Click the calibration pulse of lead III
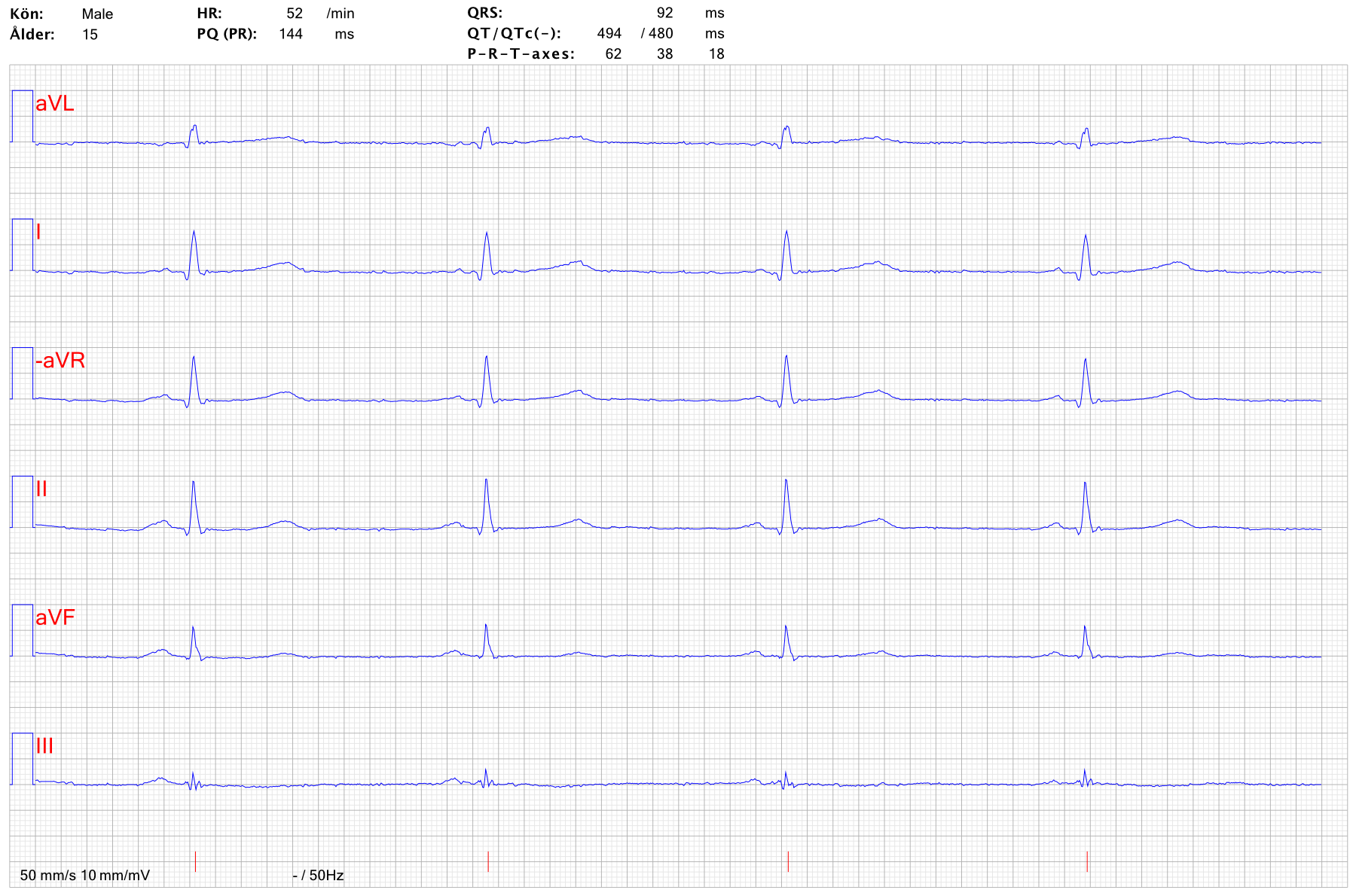Screen dimensions: 1356x896 [22, 759]
